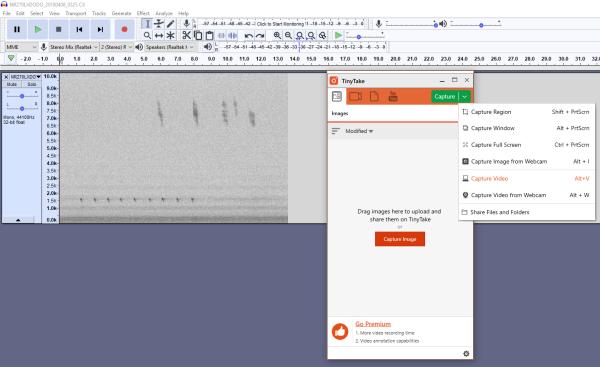Switch to TinyTake Videos tab icon
600x367 pixels.
click(355, 96)
